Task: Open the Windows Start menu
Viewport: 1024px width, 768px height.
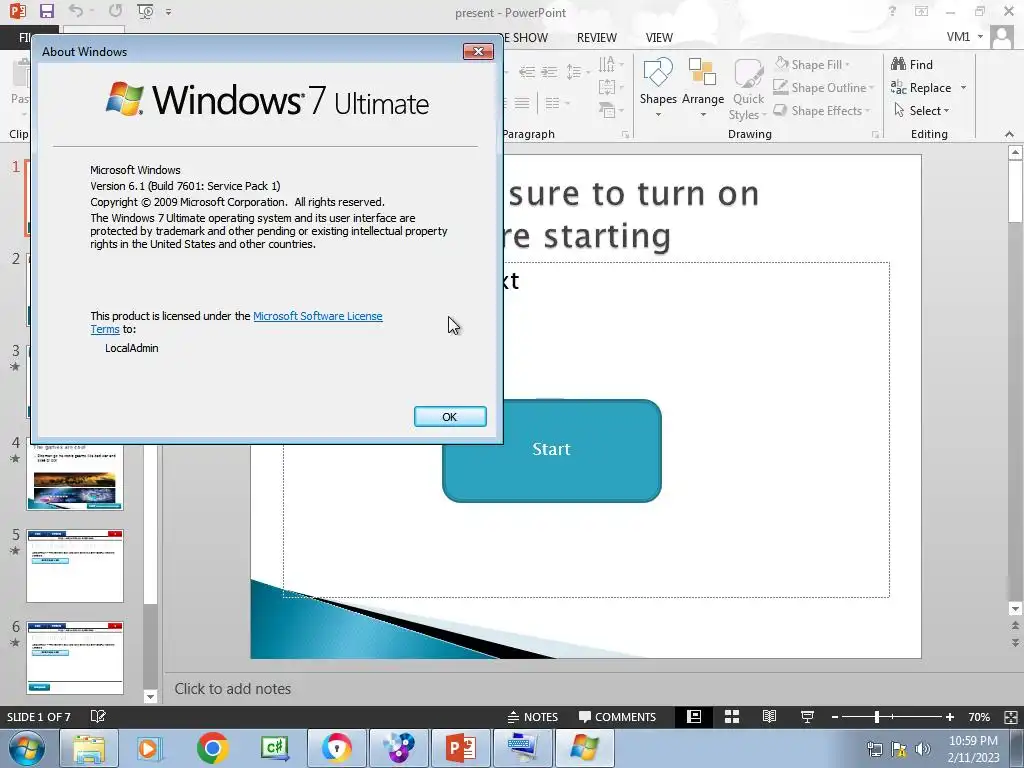Action: [x=27, y=748]
